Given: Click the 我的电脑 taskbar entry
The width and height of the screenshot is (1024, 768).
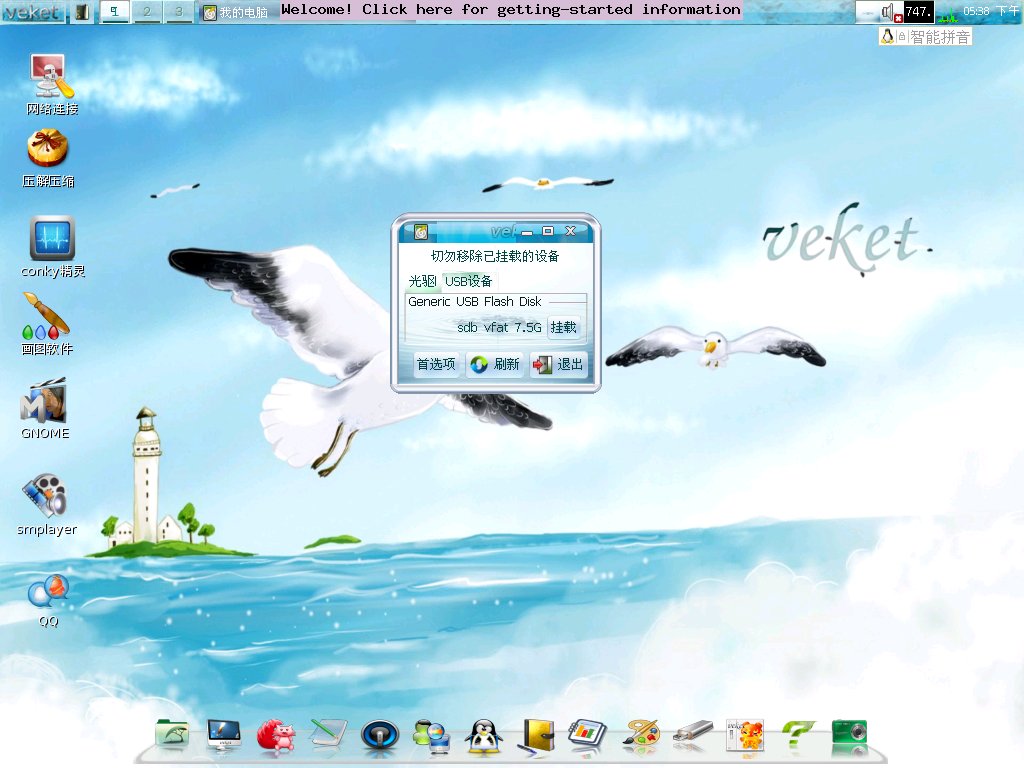Looking at the screenshot, I should coord(236,12).
